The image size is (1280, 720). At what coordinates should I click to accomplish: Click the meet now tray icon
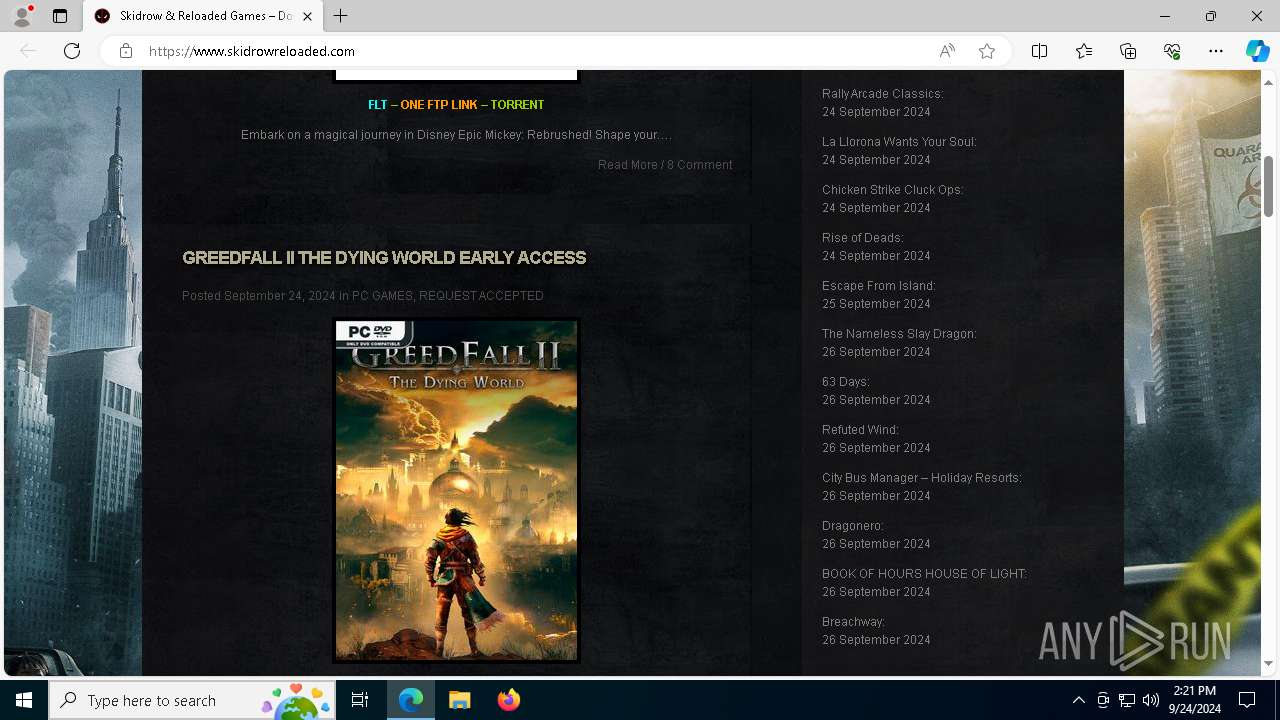click(1103, 700)
